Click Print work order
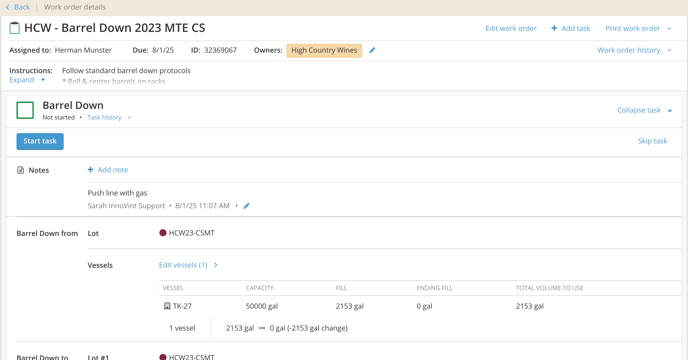The width and height of the screenshot is (688, 360). pos(633,28)
